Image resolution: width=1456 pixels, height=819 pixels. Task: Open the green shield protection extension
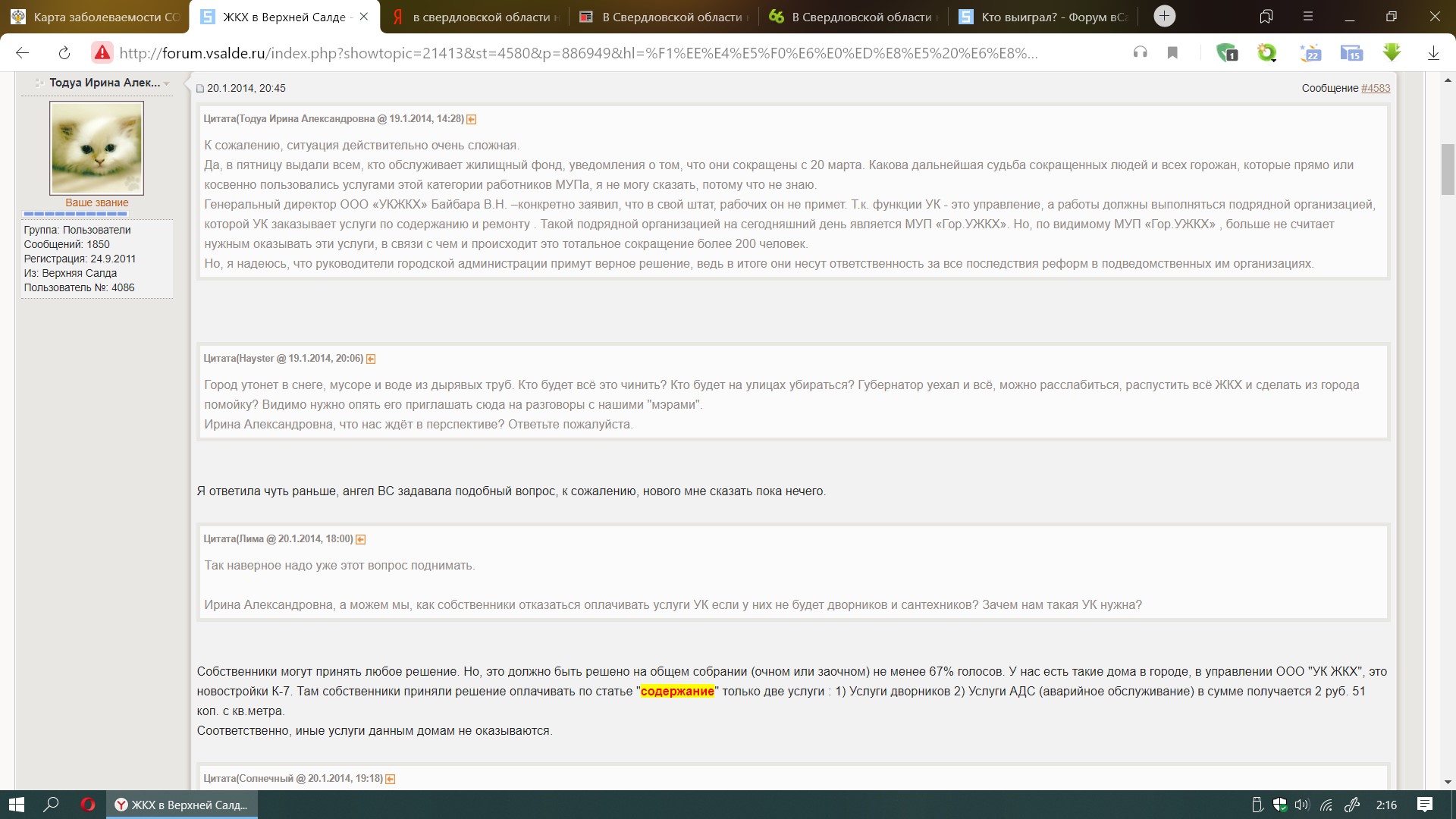point(1226,52)
